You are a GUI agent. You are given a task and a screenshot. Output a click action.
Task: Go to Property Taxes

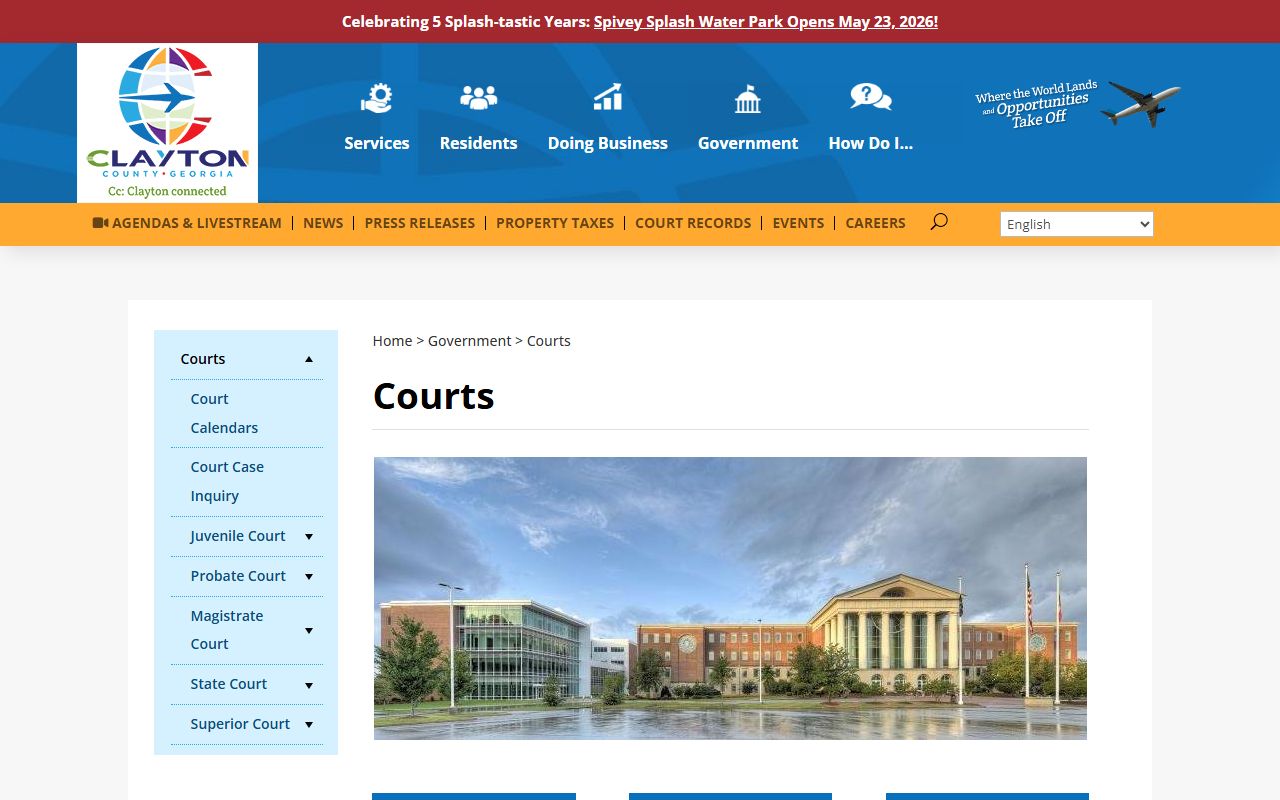click(x=555, y=223)
